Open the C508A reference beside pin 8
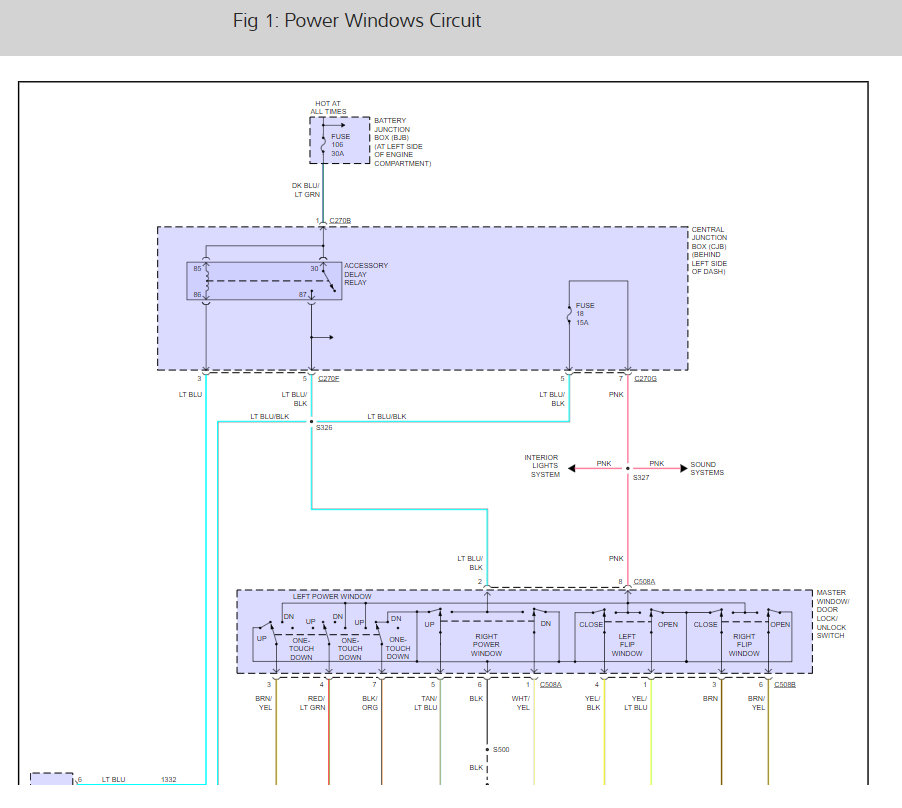The image size is (902, 808). coord(644,581)
